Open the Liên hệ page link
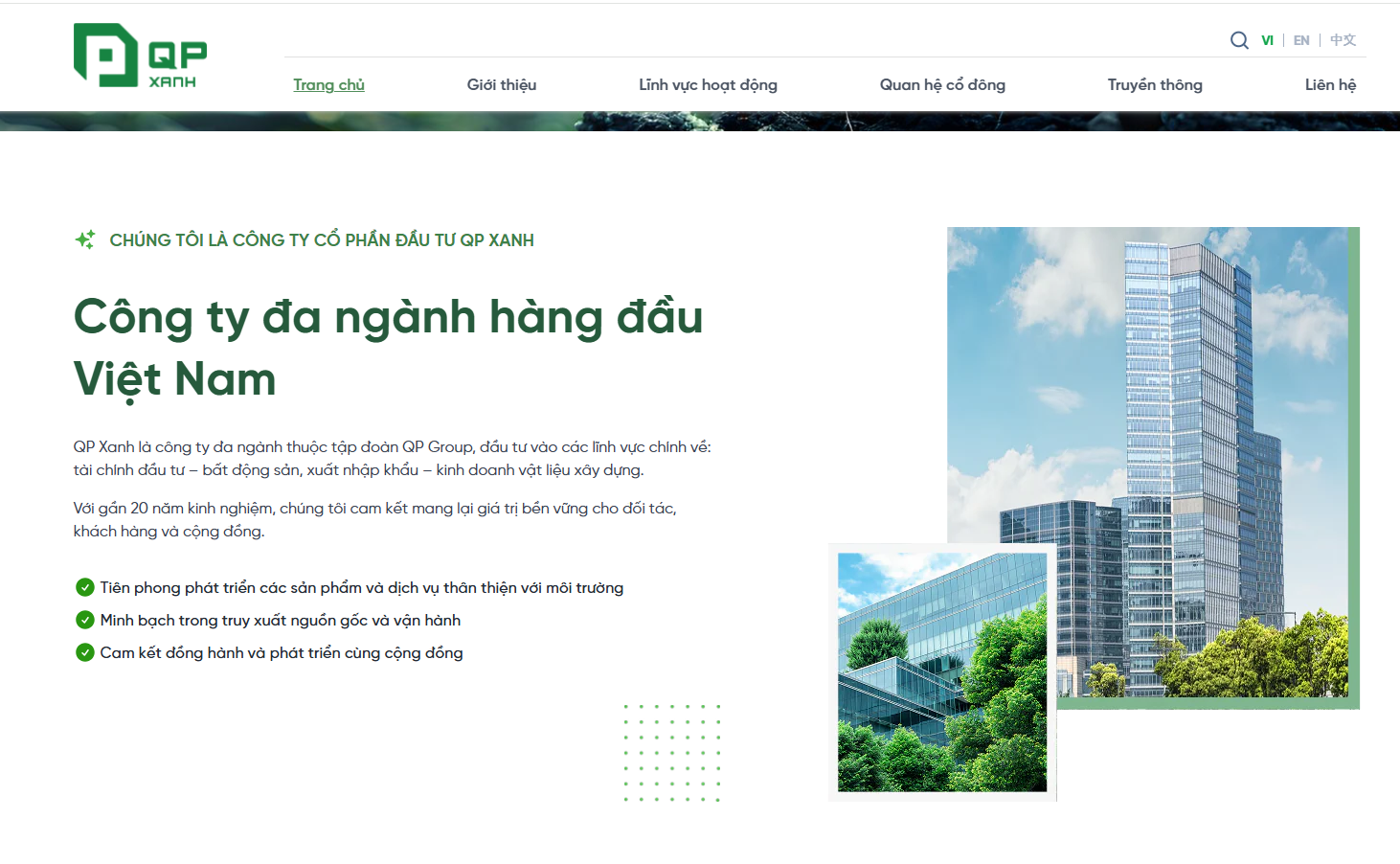Screen dimensions: 1400x864 pyautogui.click(x=1330, y=84)
